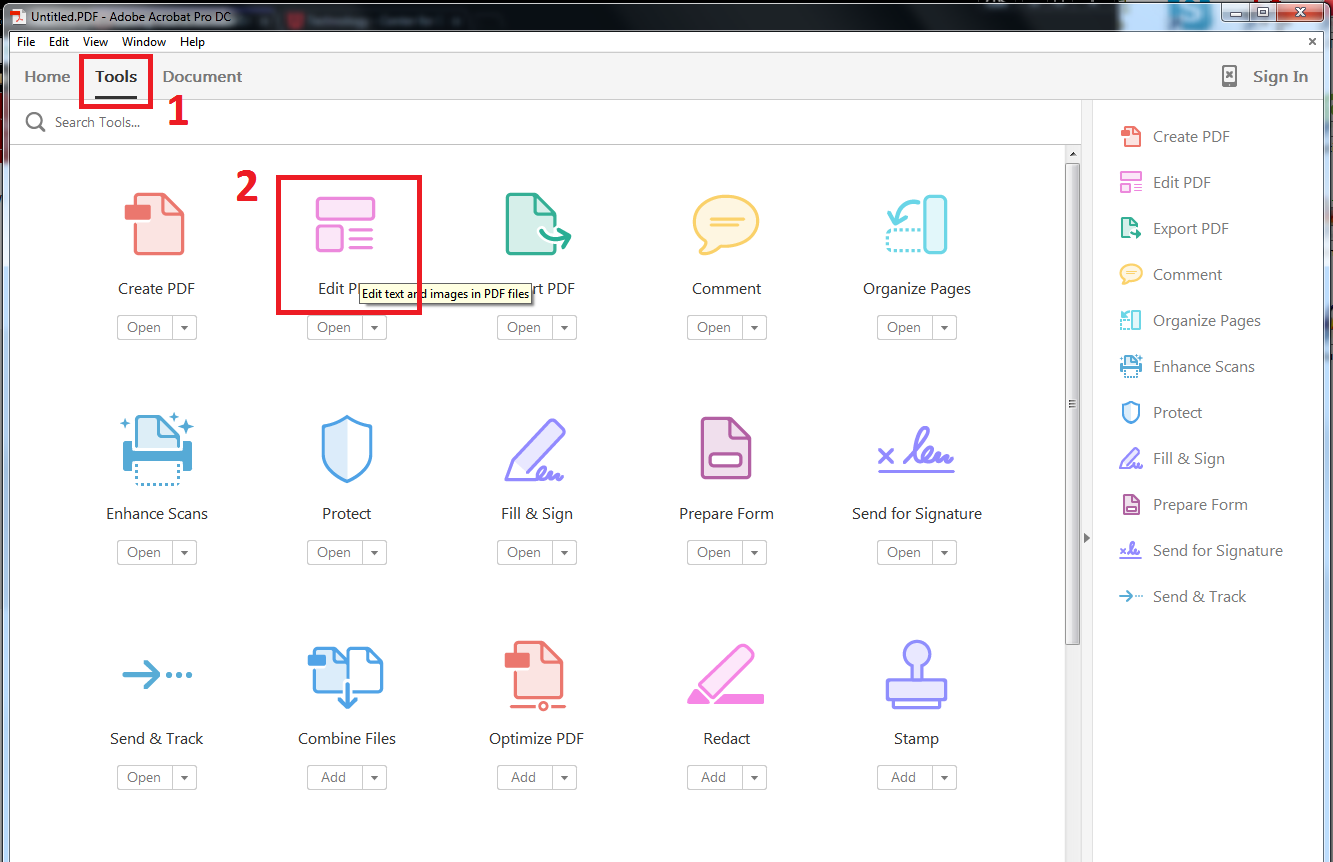This screenshot has height=862, width=1333.
Task: Click Comment icon in right sidebar
Action: tap(1131, 274)
